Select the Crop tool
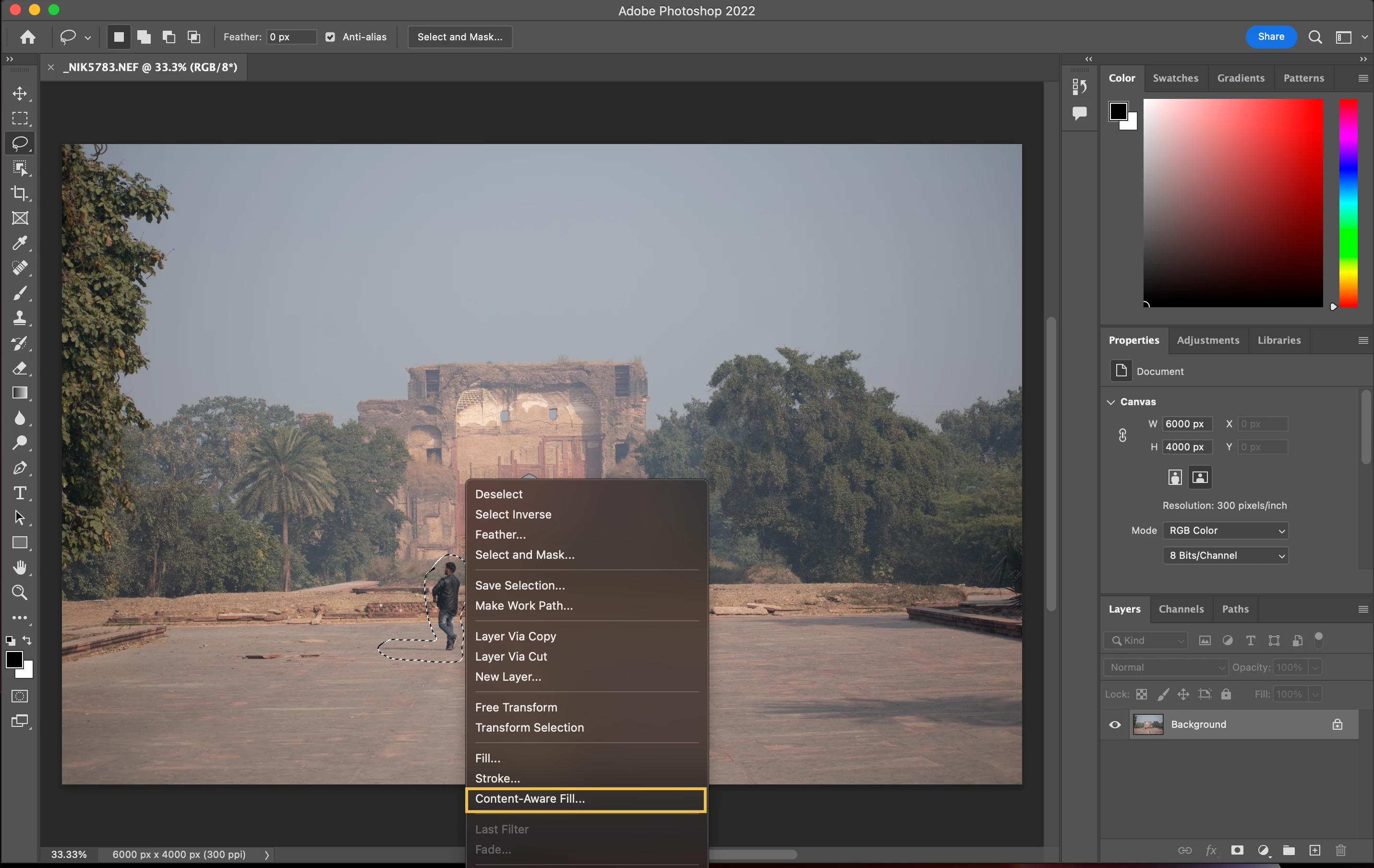The image size is (1374, 868). (x=20, y=193)
